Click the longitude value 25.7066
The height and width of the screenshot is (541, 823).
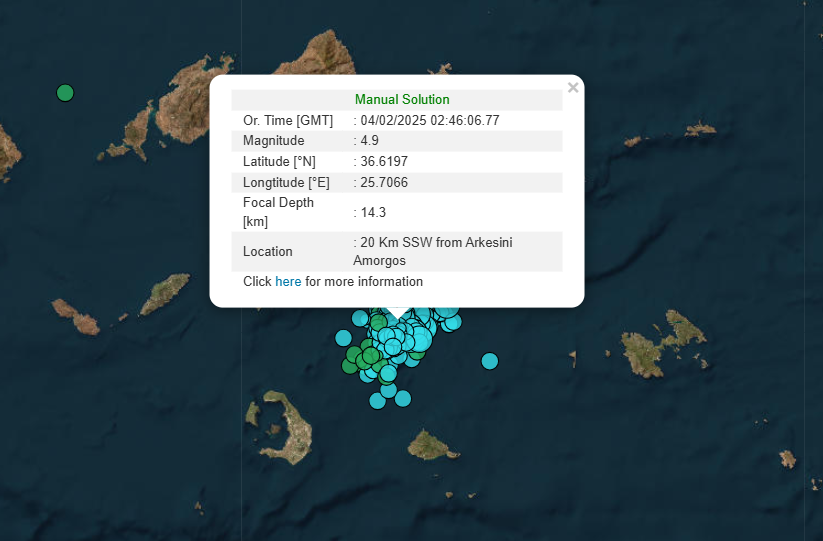click(x=384, y=183)
